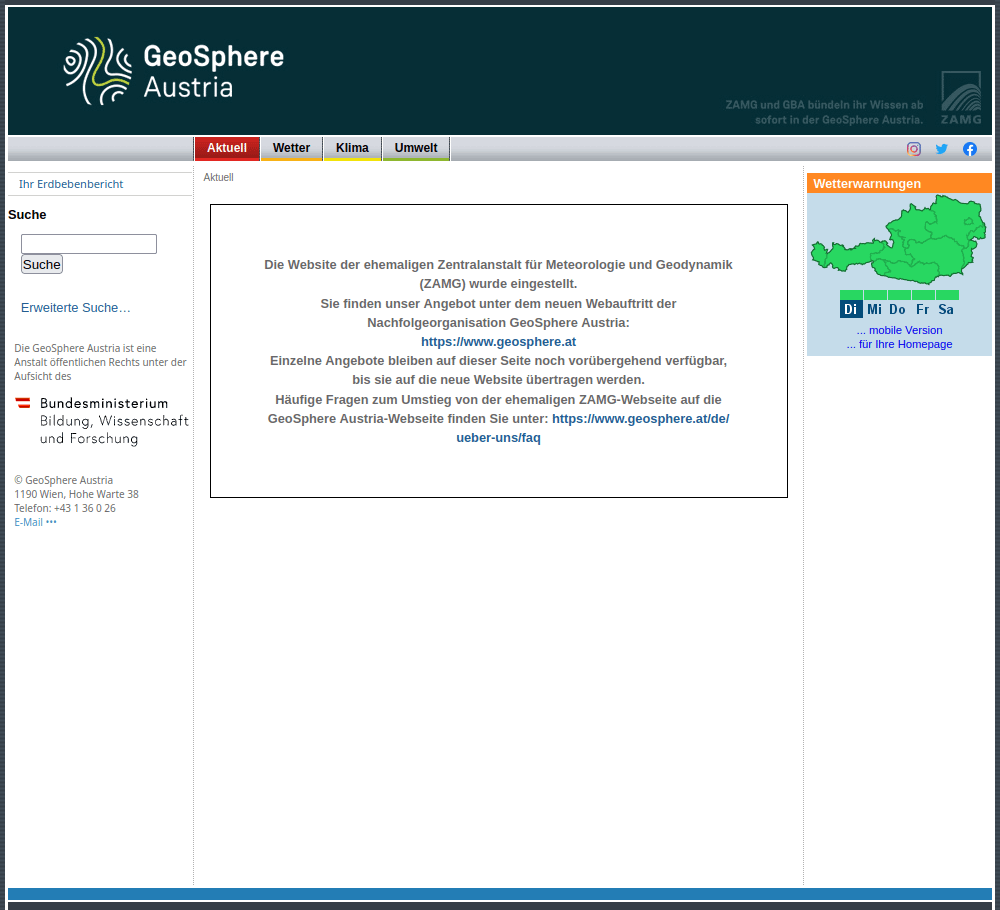Image resolution: width=1000 pixels, height=910 pixels.
Task: Click the Aktuell breadcrumb text
Action: 218,177
